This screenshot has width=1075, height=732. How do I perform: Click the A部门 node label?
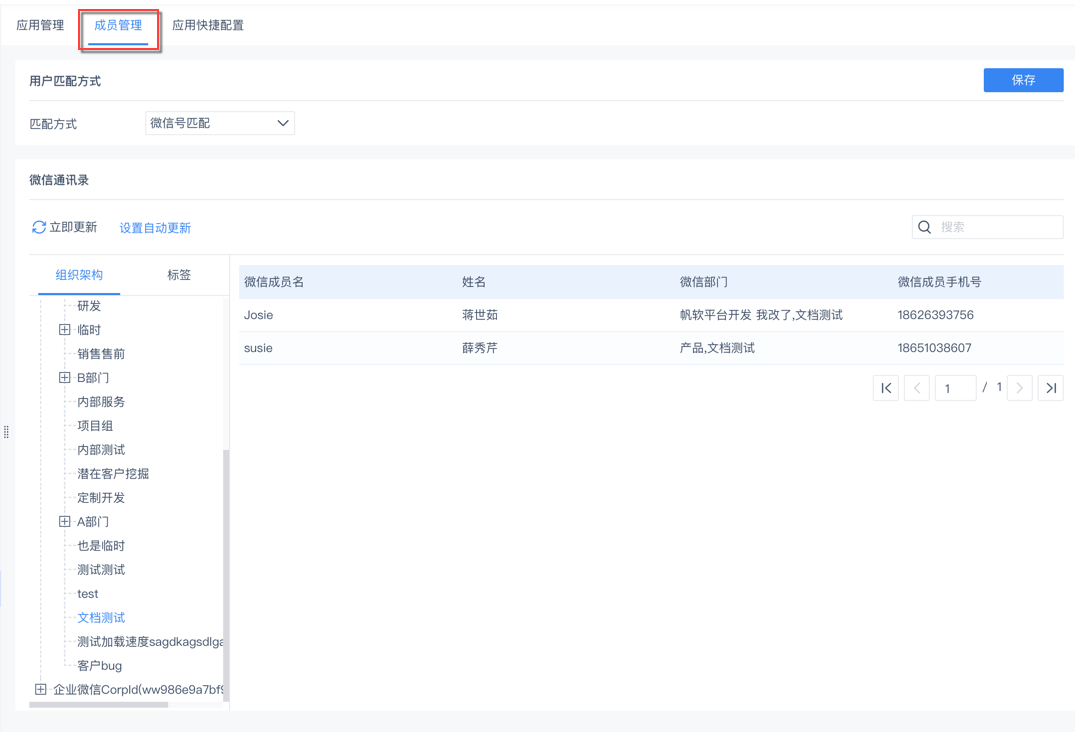pos(93,522)
